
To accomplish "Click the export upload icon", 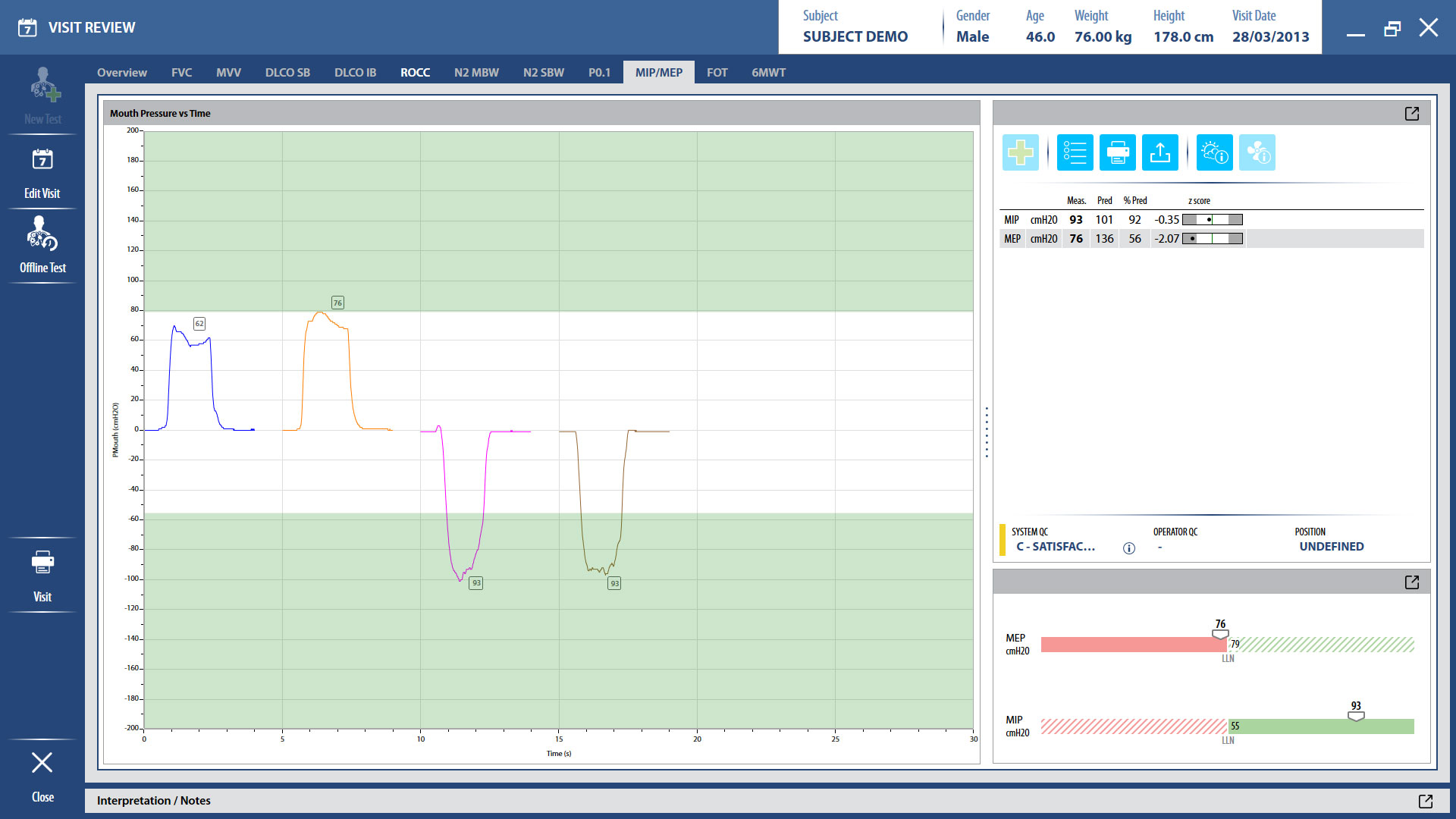I will [1159, 152].
